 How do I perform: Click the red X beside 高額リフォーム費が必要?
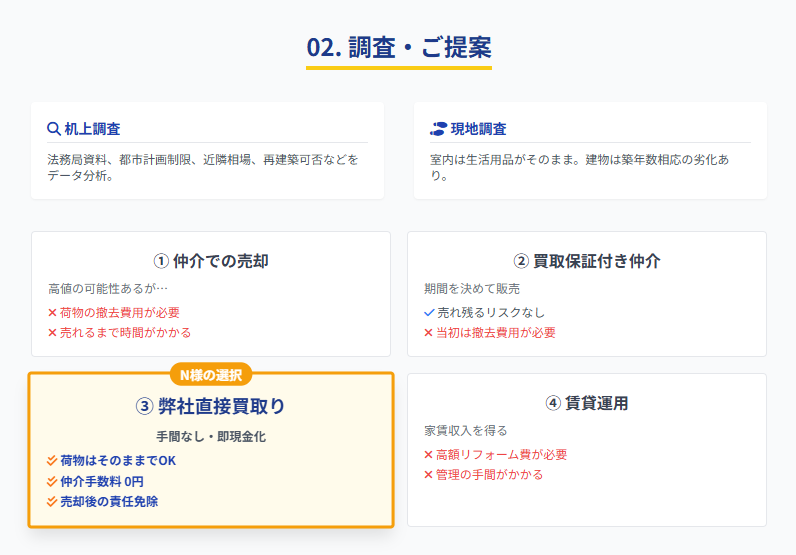click(x=429, y=455)
